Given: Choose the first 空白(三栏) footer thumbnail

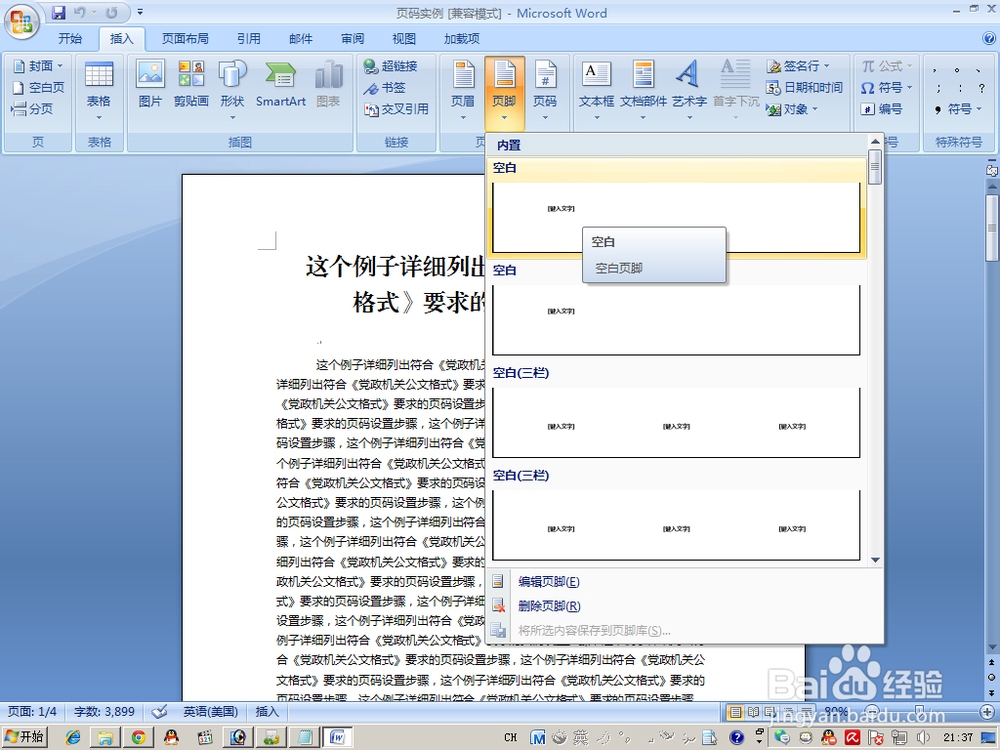Looking at the screenshot, I should [676, 422].
